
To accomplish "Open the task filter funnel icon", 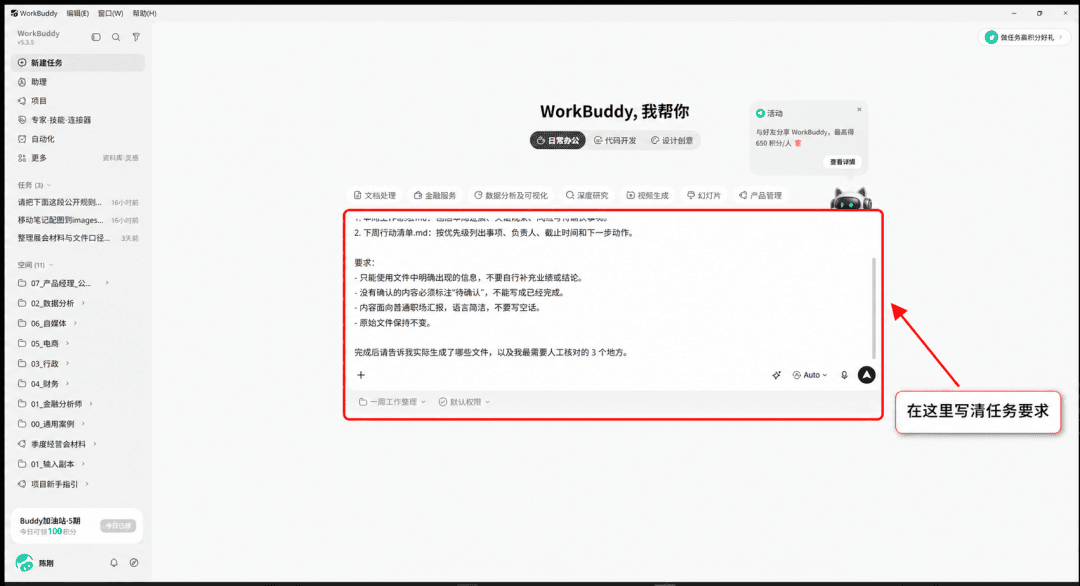I will coord(136,37).
